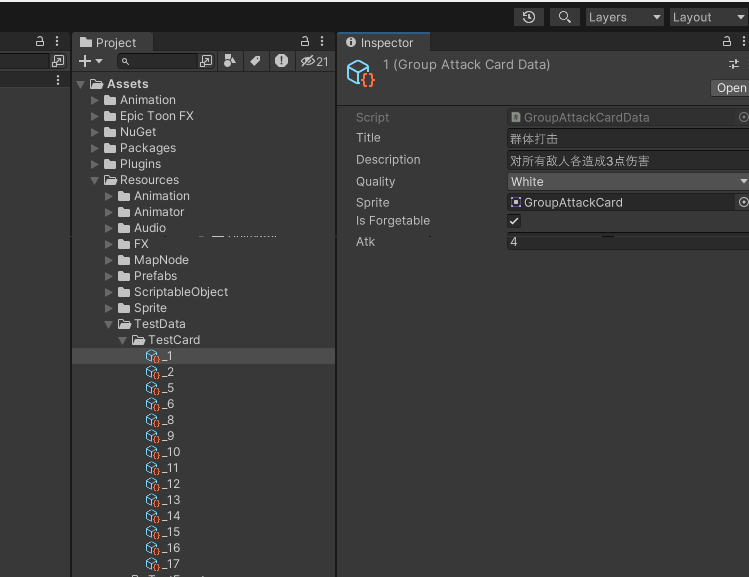Collapse the TestCard folder
Image resolution: width=749 pixels, height=577 pixels.
(123, 340)
